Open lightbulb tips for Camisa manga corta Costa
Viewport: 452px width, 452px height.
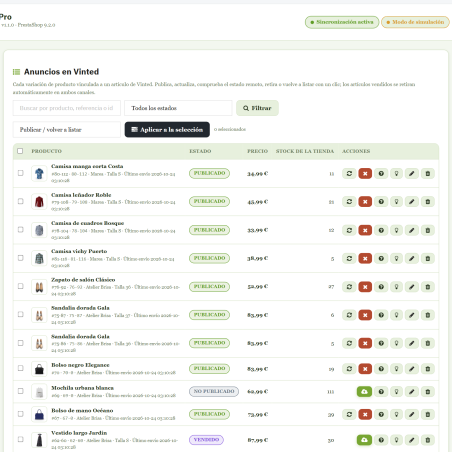pyautogui.click(x=396, y=173)
